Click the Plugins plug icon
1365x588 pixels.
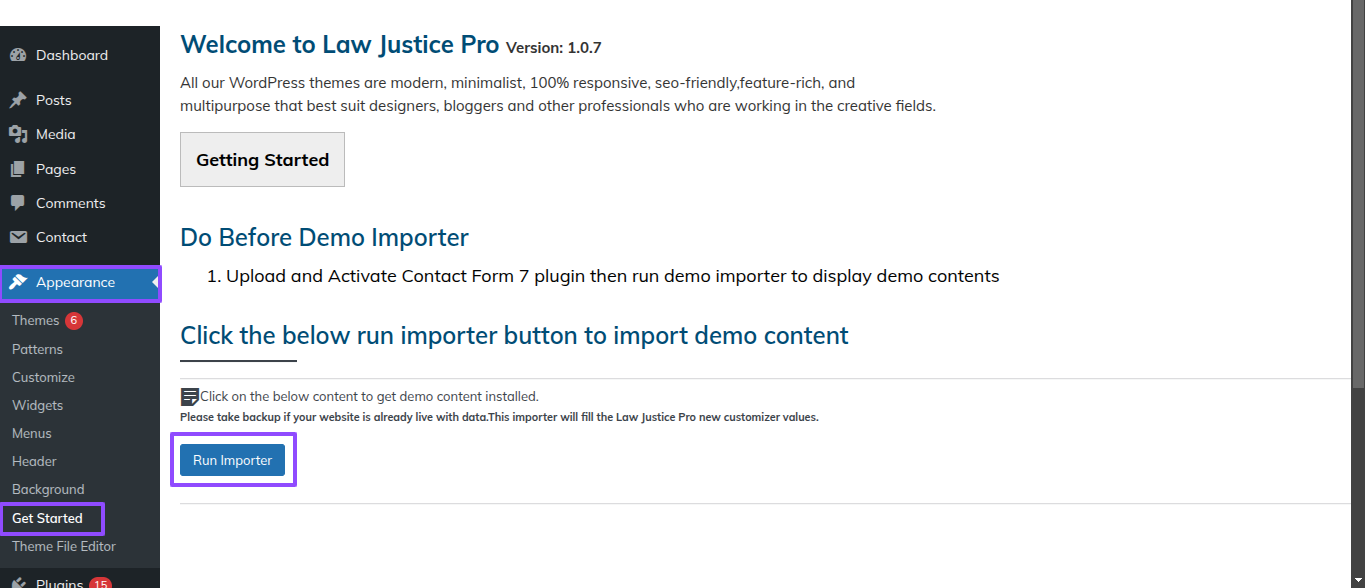point(18,583)
